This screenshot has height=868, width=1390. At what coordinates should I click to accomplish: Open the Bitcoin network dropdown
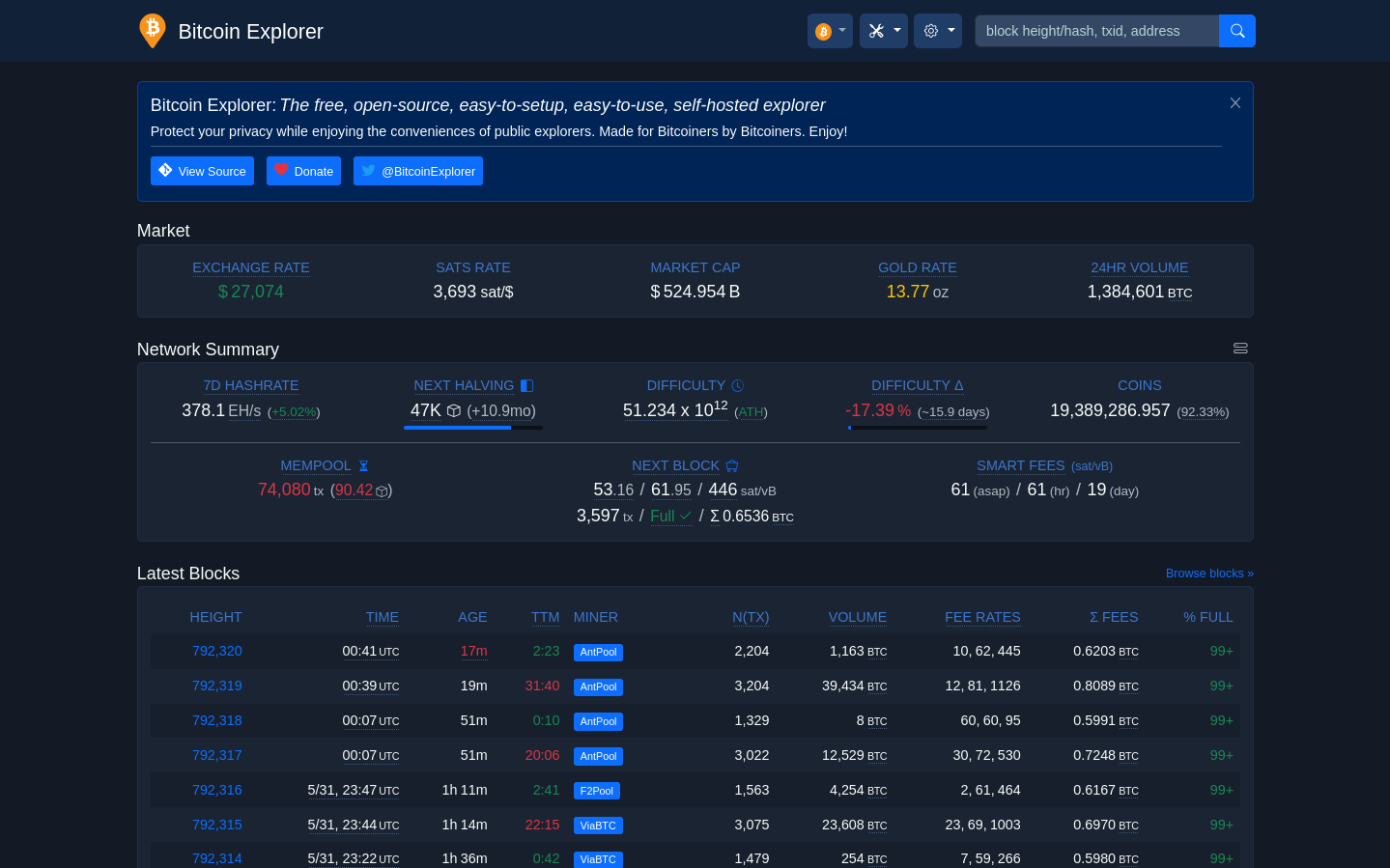[830, 31]
